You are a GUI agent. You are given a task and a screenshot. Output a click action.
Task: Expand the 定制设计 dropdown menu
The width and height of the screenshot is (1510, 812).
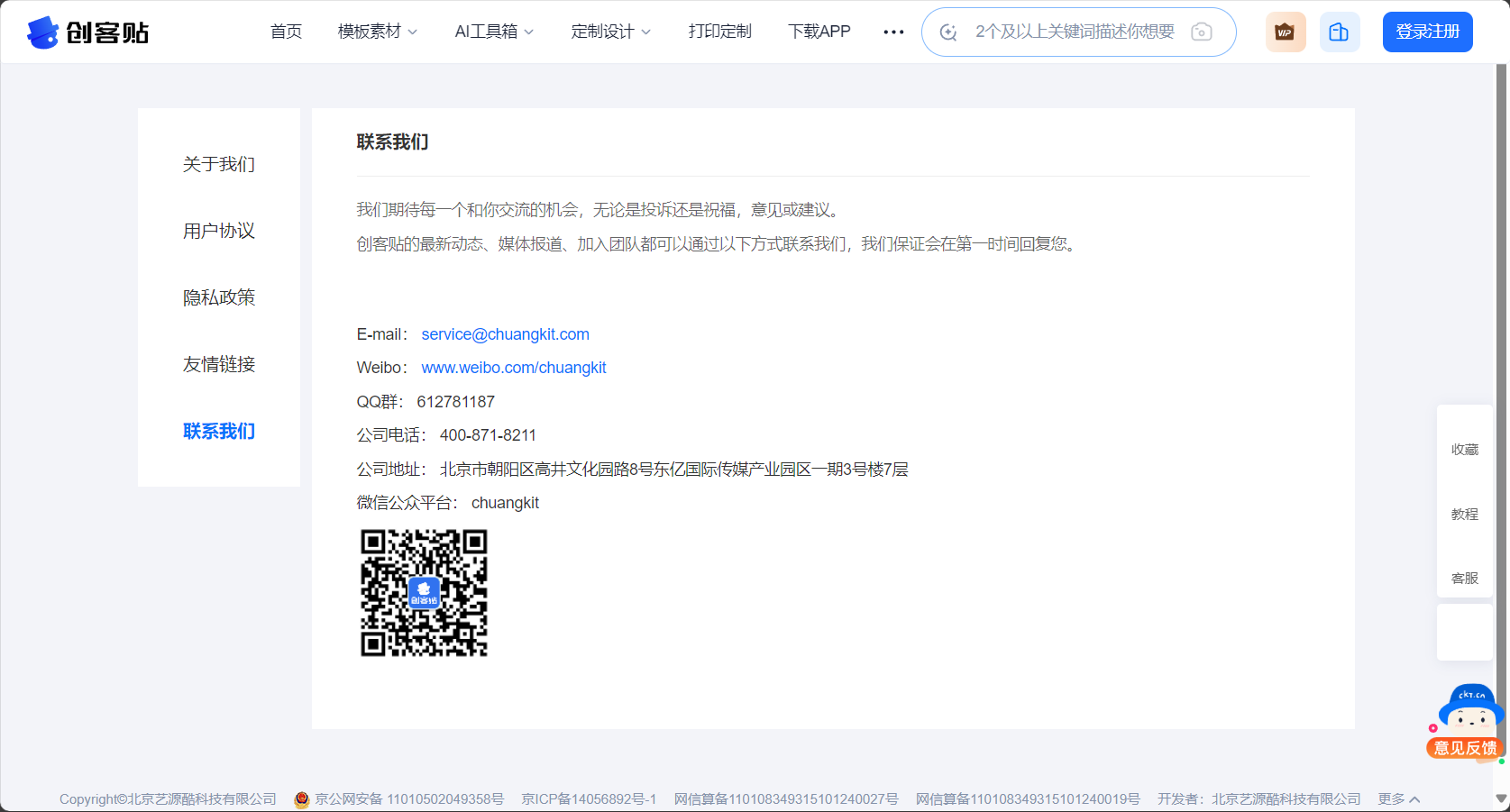610,32
